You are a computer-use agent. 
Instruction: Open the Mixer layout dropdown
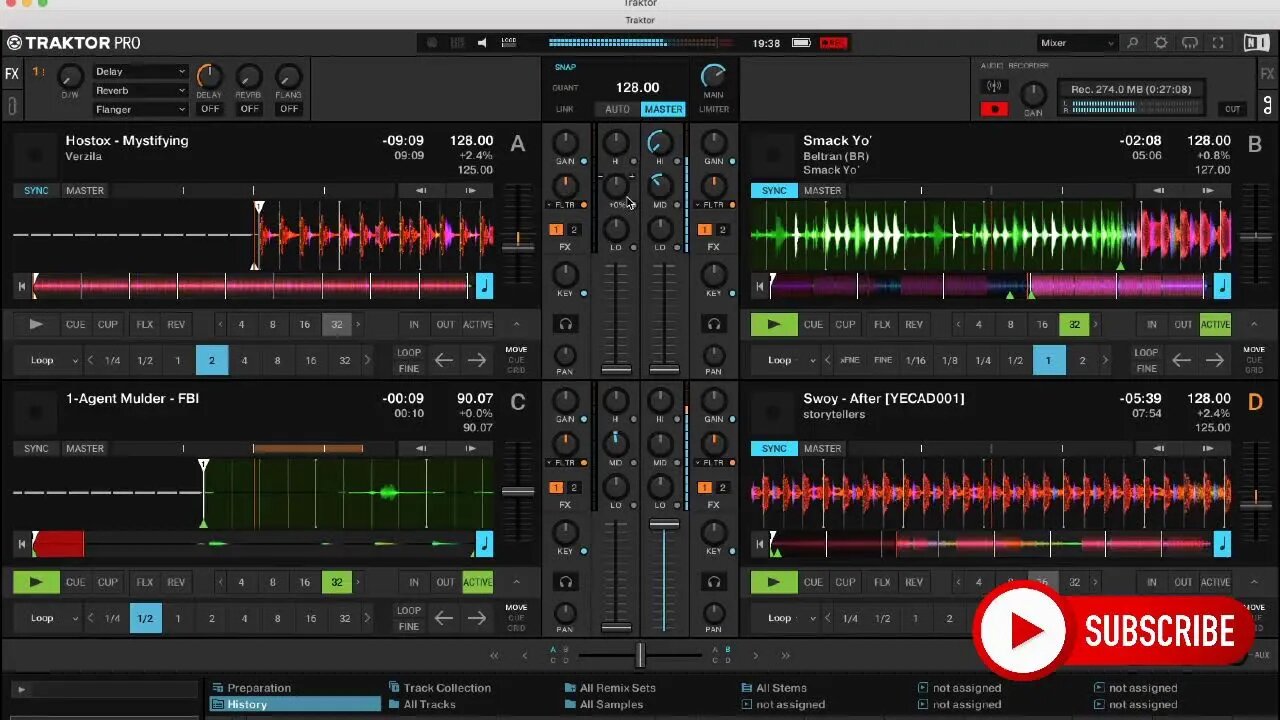(x=1077, y=43)
